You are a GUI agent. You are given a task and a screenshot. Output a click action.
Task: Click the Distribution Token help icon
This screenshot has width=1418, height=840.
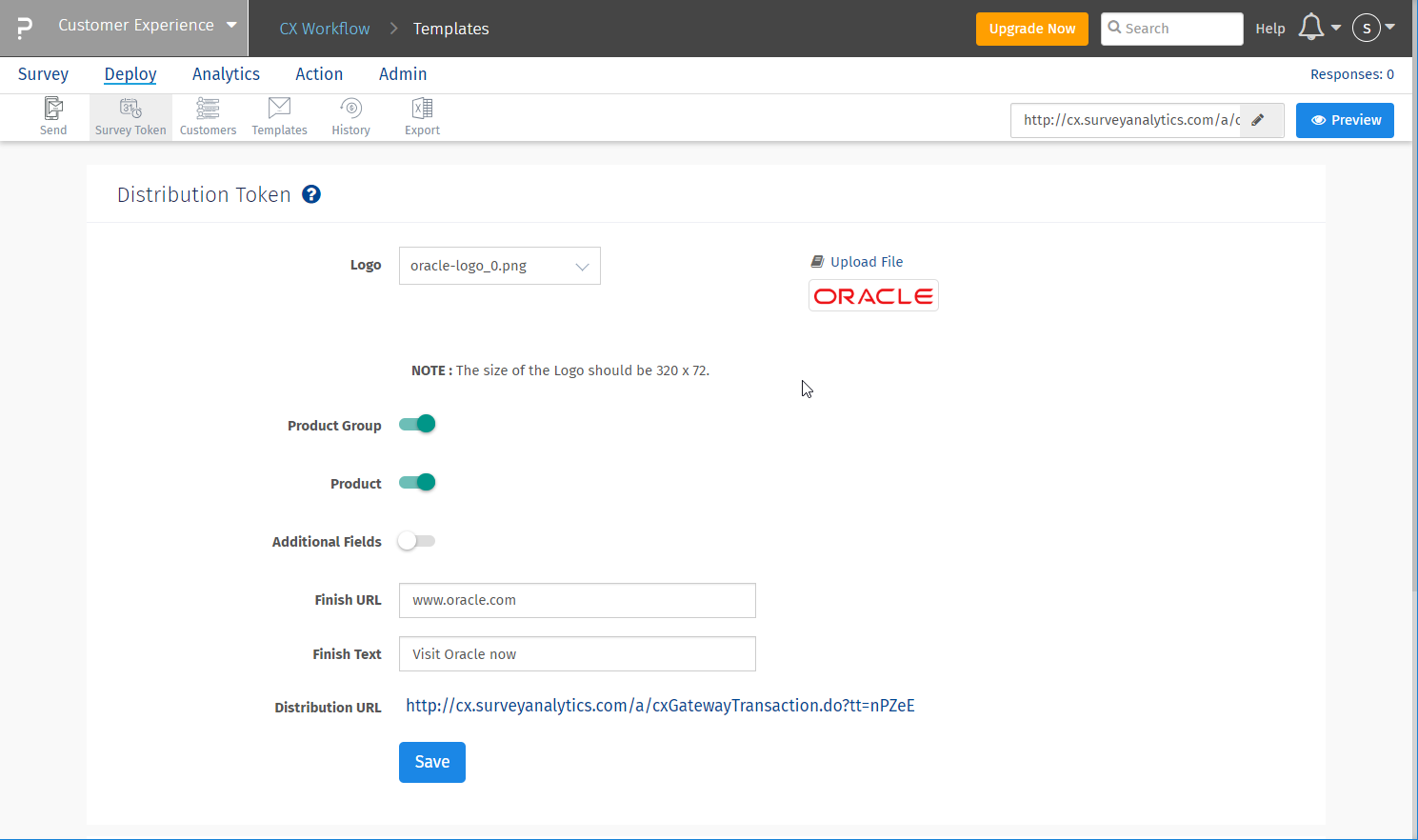[311, 194]
